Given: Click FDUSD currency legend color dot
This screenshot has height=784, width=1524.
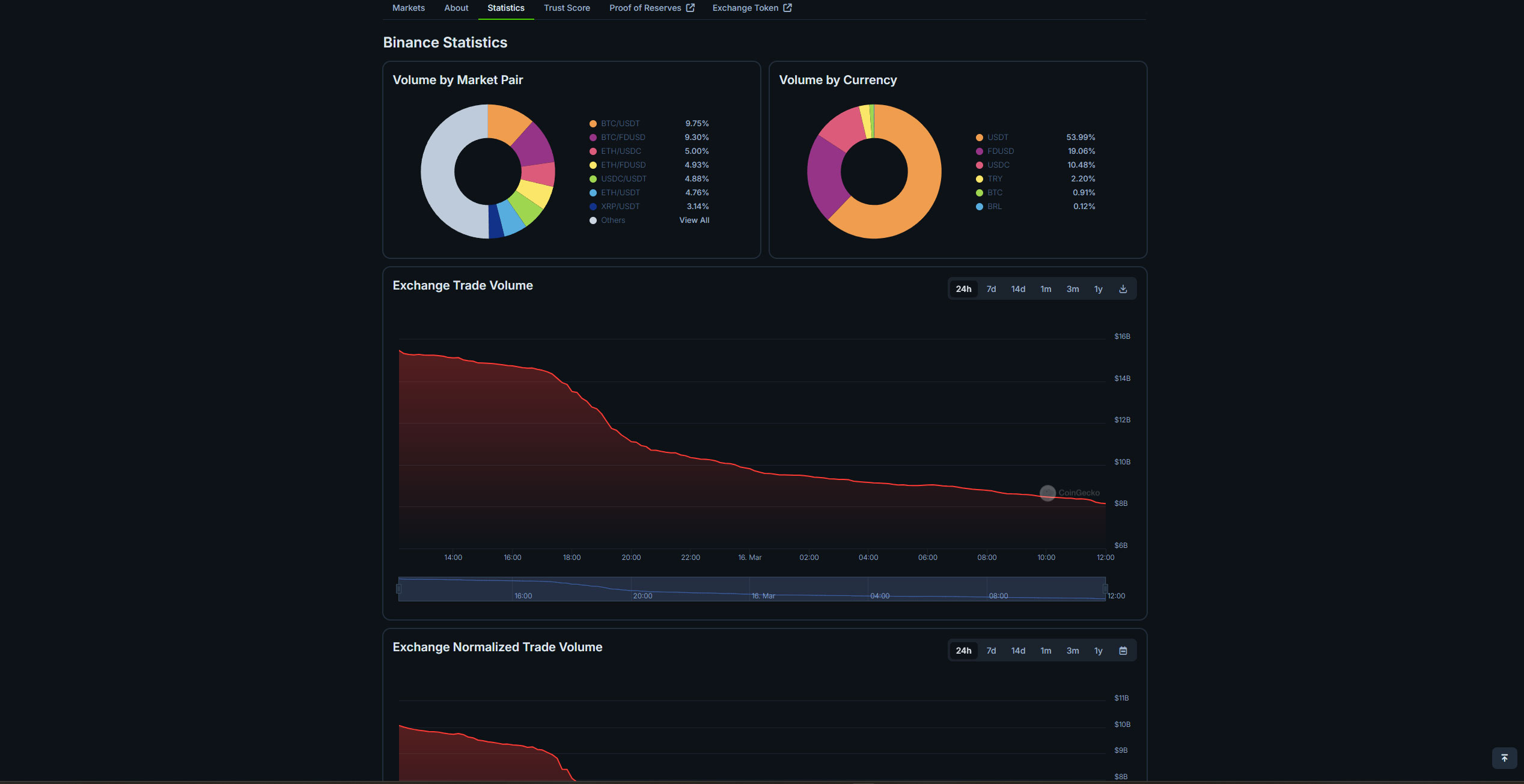Looking at the screenshot, I should coord(980,151).
